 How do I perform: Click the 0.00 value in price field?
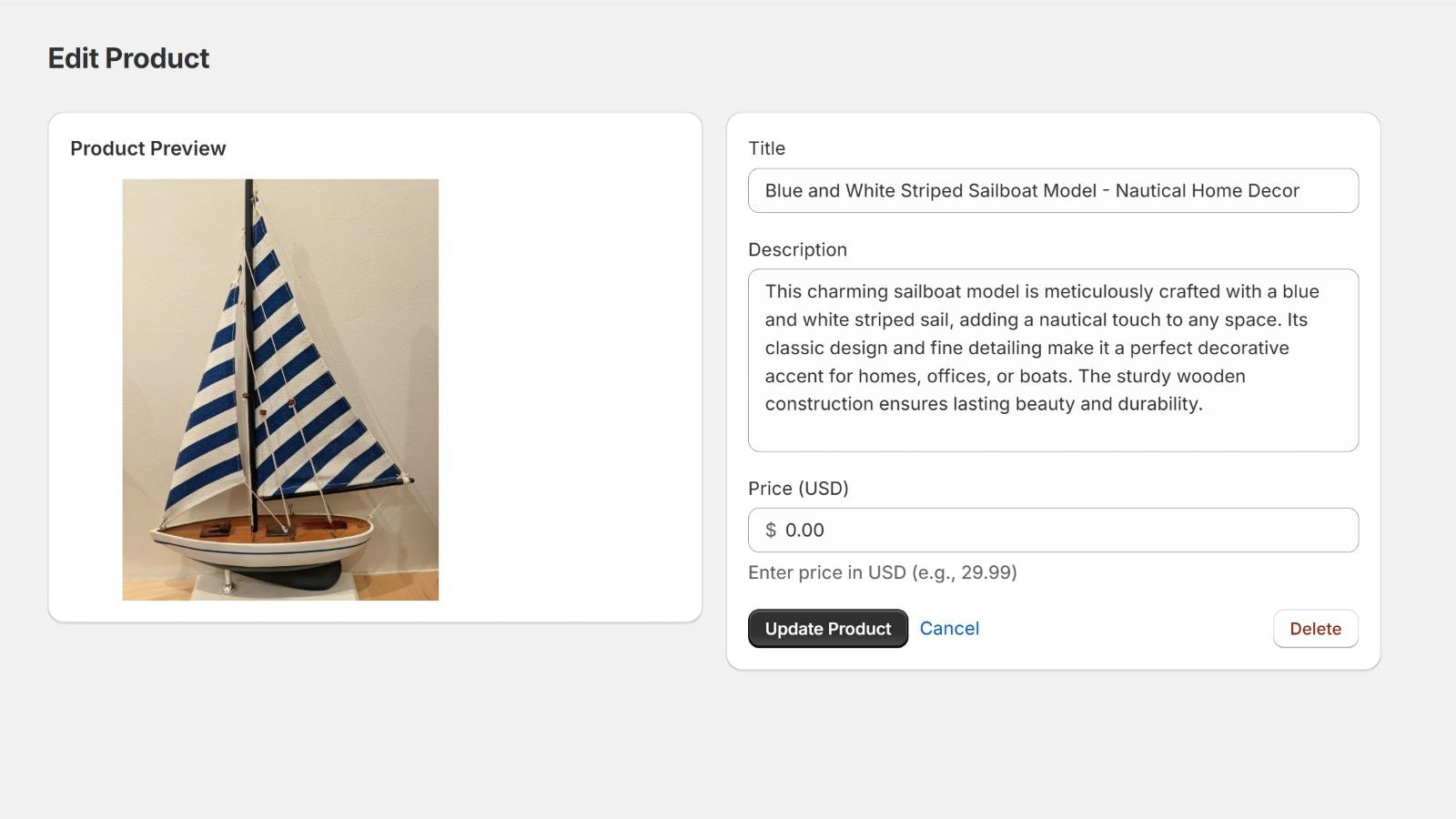point(804,531)
